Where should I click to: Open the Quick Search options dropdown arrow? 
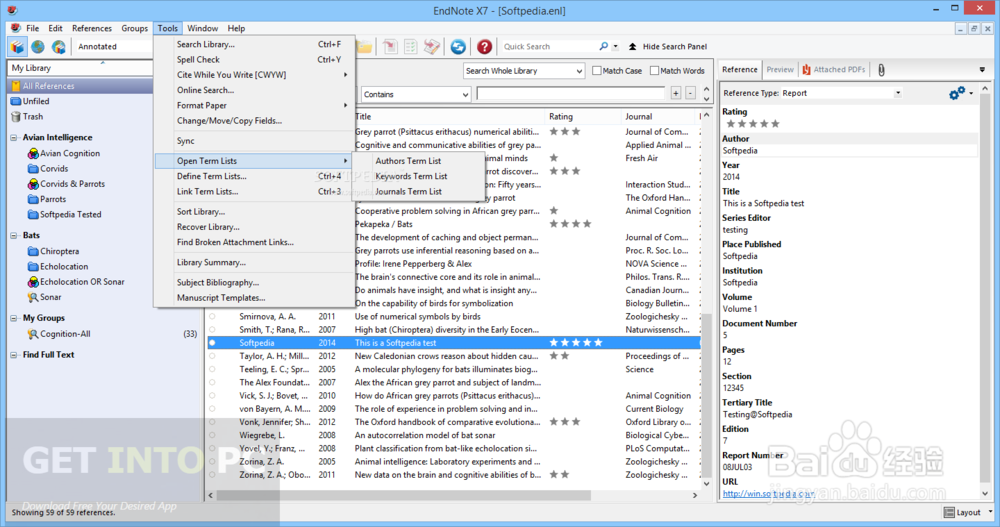615,47
